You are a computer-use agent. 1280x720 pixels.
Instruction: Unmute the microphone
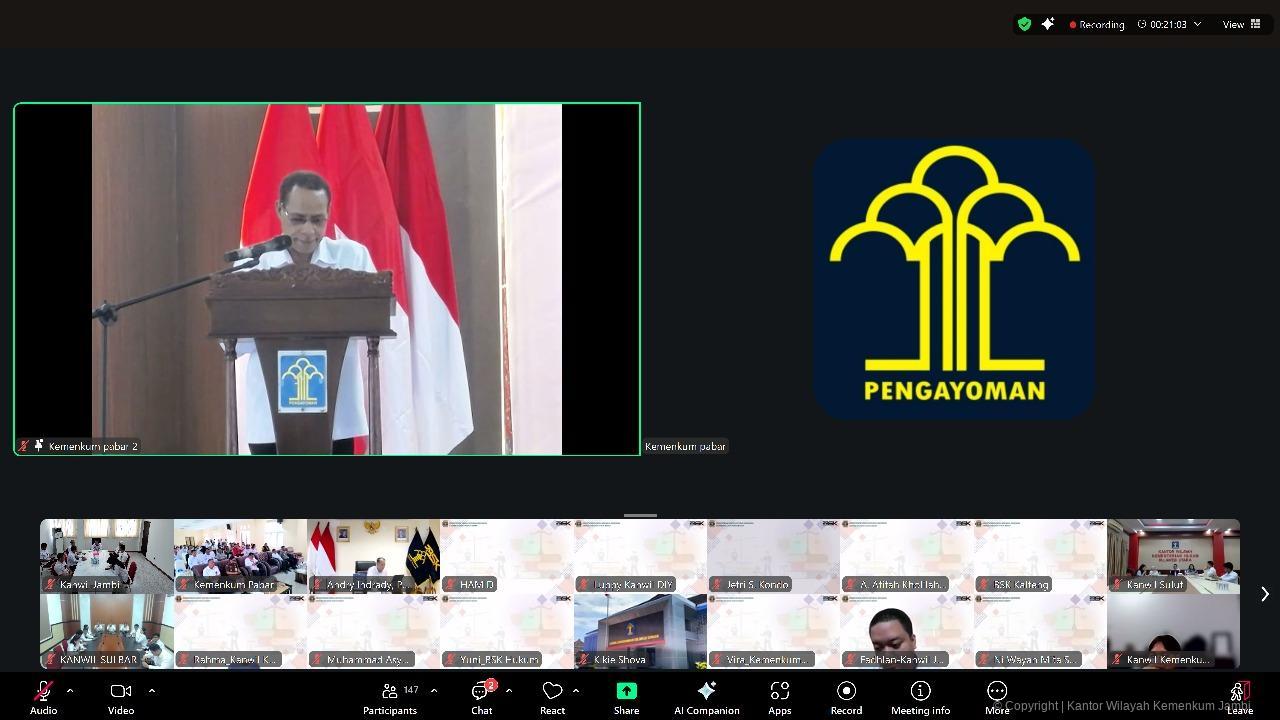[x=43, y=690]
